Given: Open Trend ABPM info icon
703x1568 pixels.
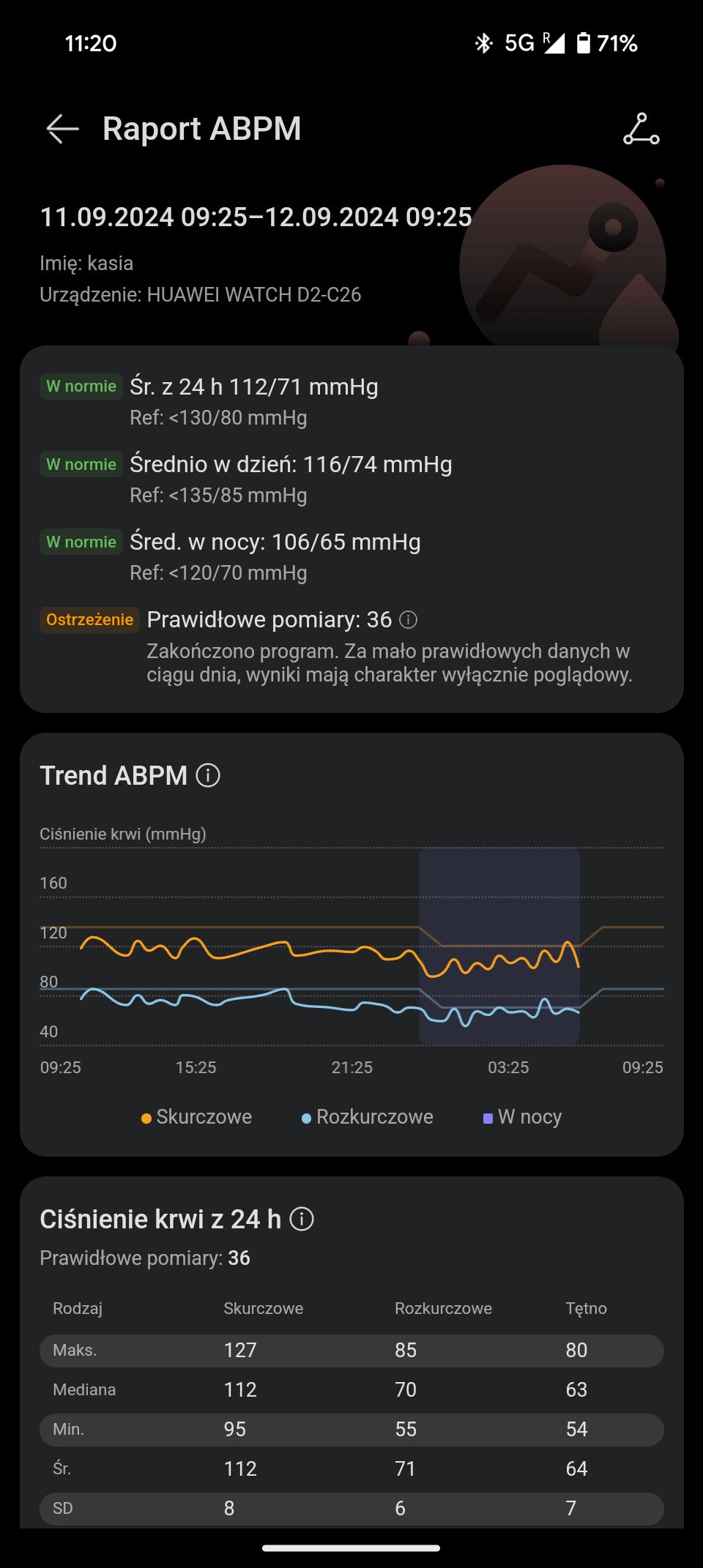Looking at the screenshot, I should [x=208, y=775].
